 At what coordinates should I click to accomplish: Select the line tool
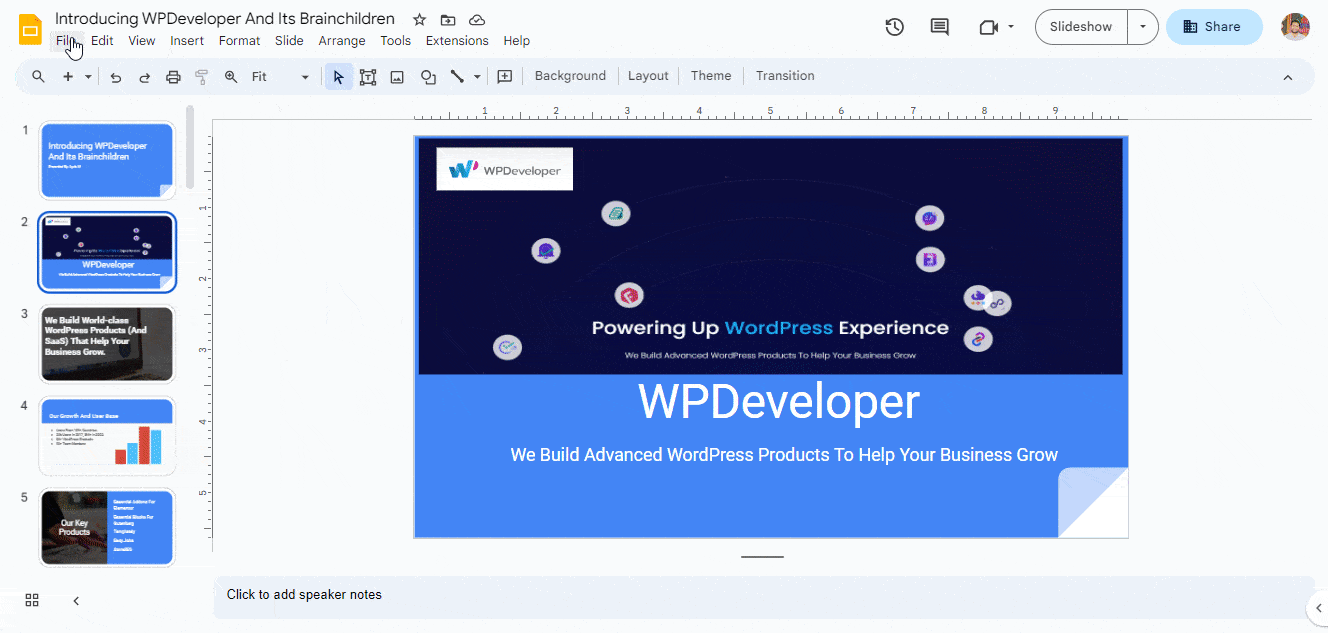pos(457,76)
